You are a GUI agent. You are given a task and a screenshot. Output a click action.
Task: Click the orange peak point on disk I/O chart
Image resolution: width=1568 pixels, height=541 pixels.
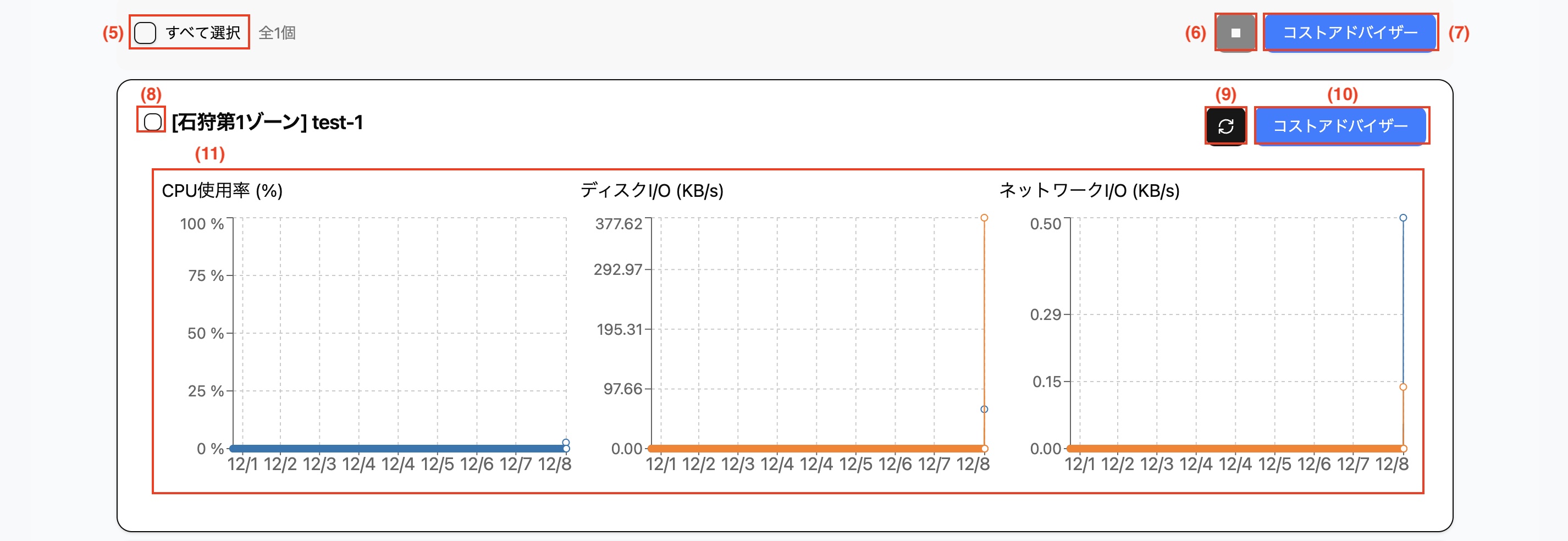[x=984, y=218]
